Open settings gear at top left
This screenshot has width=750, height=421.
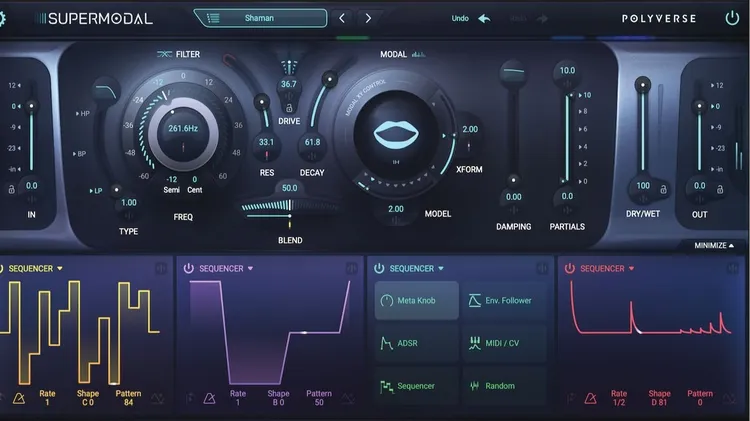(x=1, y=19)
